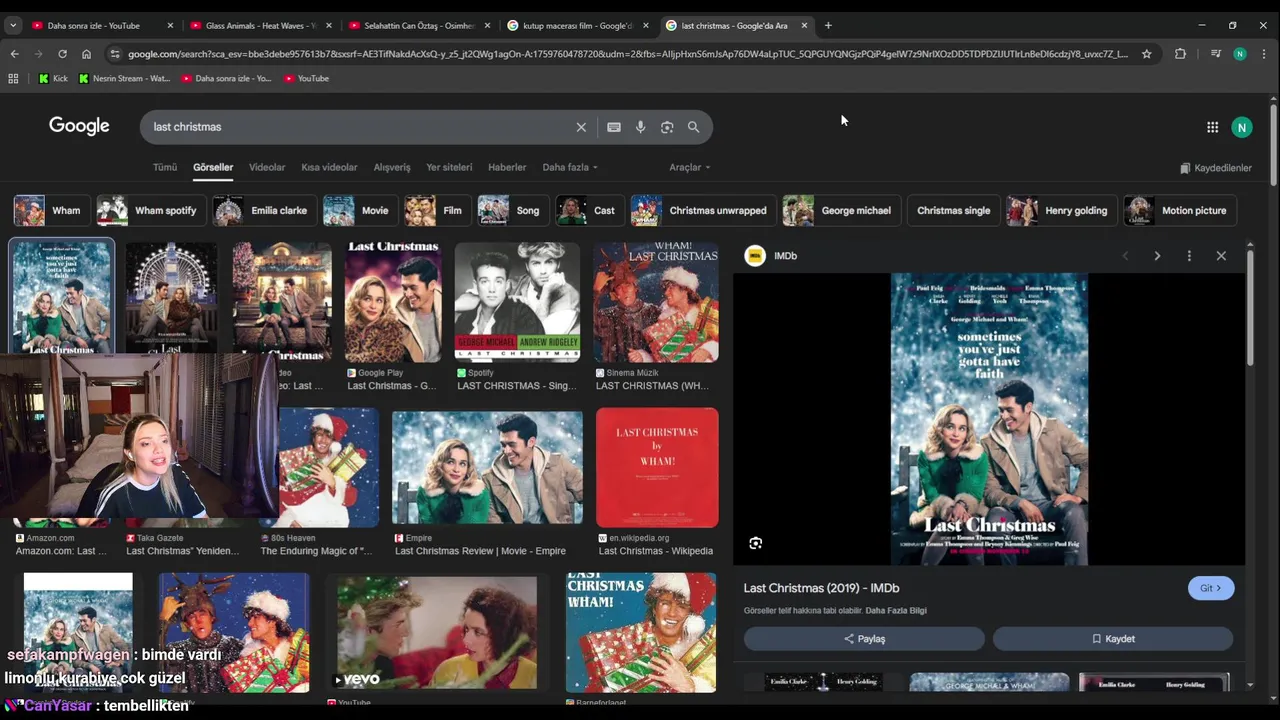This screenshot has height=720, width=1280.
Task: Filter by the Movie chip
Action: tap(360, 211)
